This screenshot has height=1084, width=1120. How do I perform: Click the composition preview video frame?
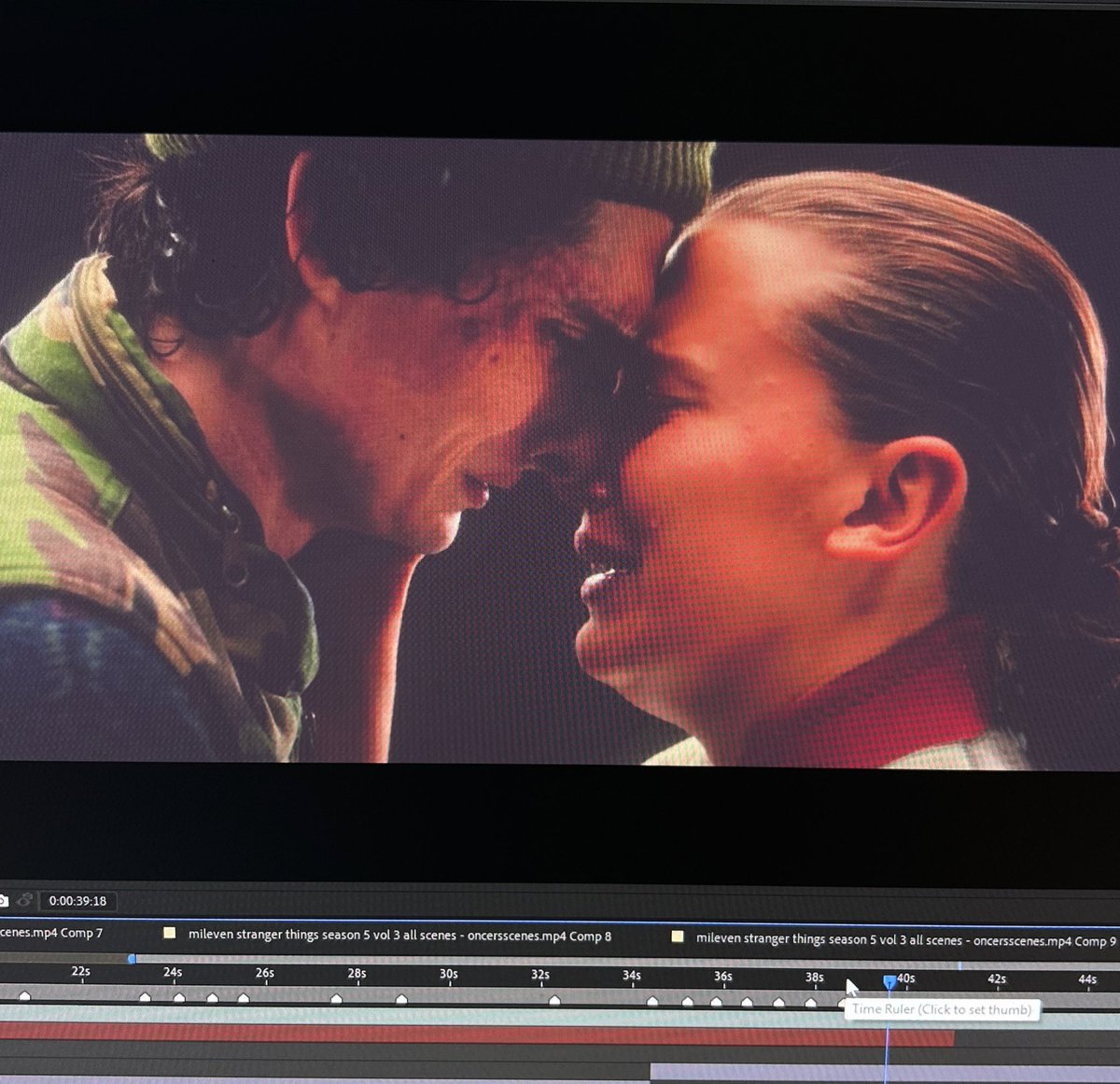click(x=560, y=450)
